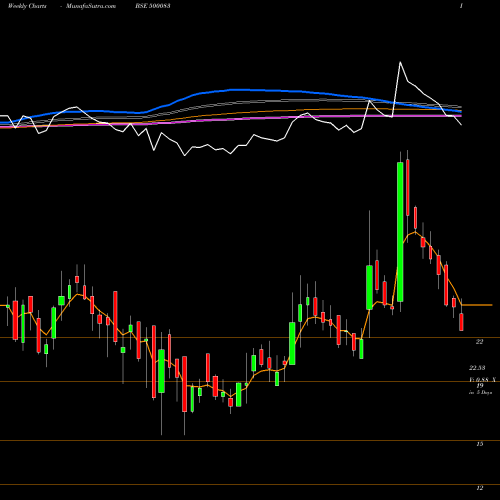500x500 pixels.
Task: Click the peak of the white indicator line
Action: click(400, 62)
